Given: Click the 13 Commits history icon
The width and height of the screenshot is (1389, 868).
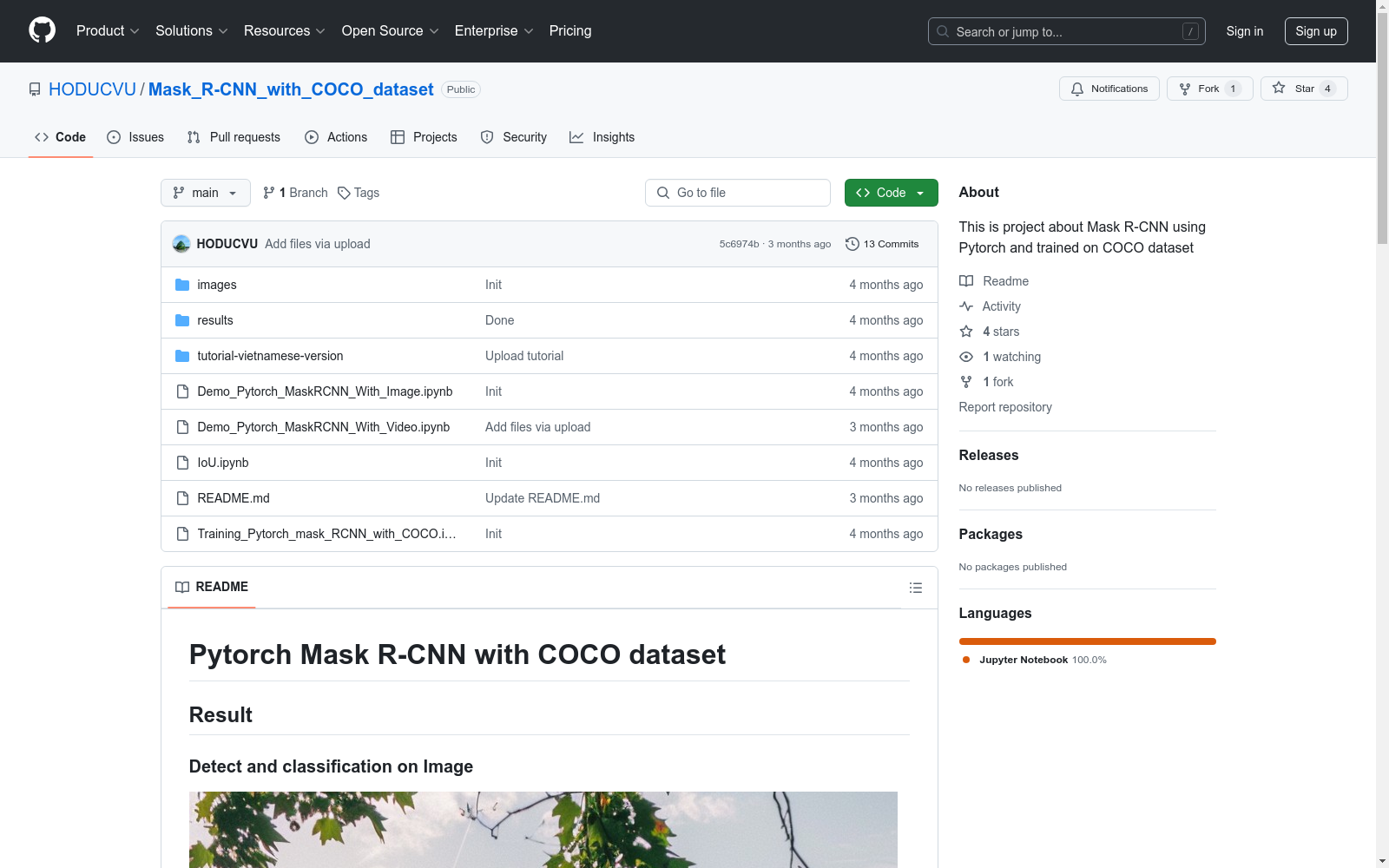Looking at the screenshot, I should pyautogui.click(x=852, y=244).
